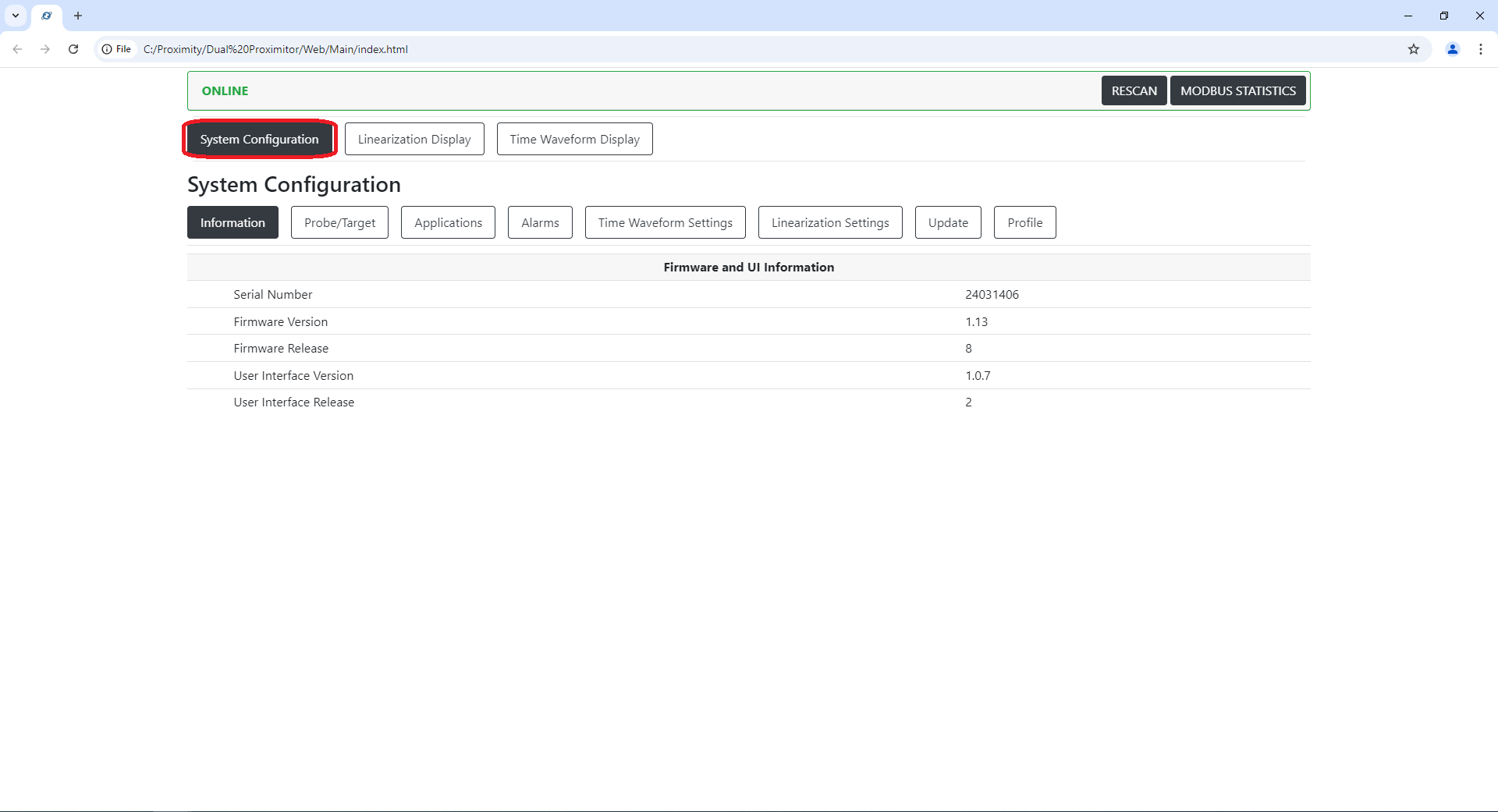1498x812 pixels.
Task: Click the Serial Number label
Action: (273, 294)
